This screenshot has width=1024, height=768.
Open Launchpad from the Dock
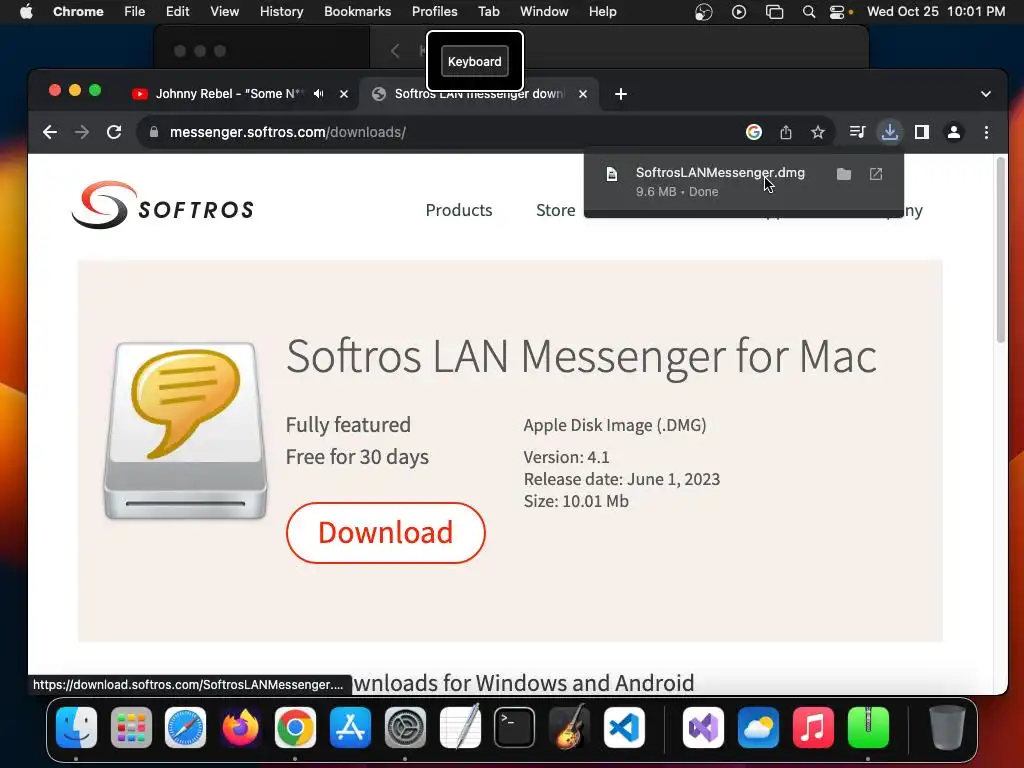point(131,728)
